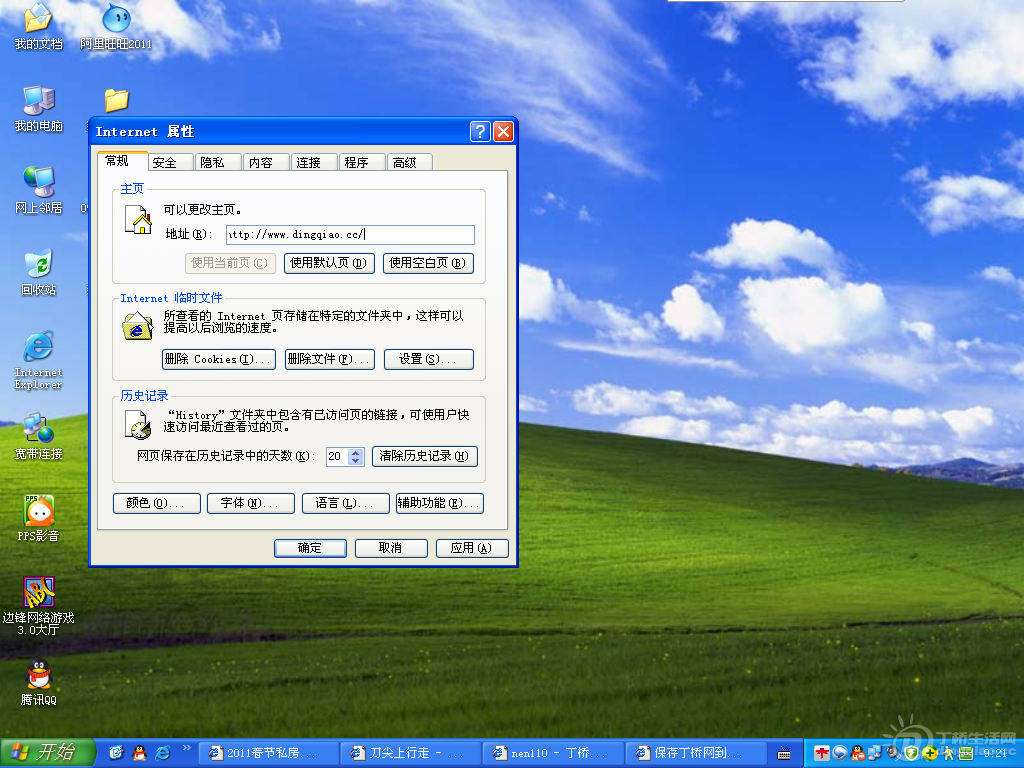
Task: Increase history days with the up arrow
Action: pos(357,452)
